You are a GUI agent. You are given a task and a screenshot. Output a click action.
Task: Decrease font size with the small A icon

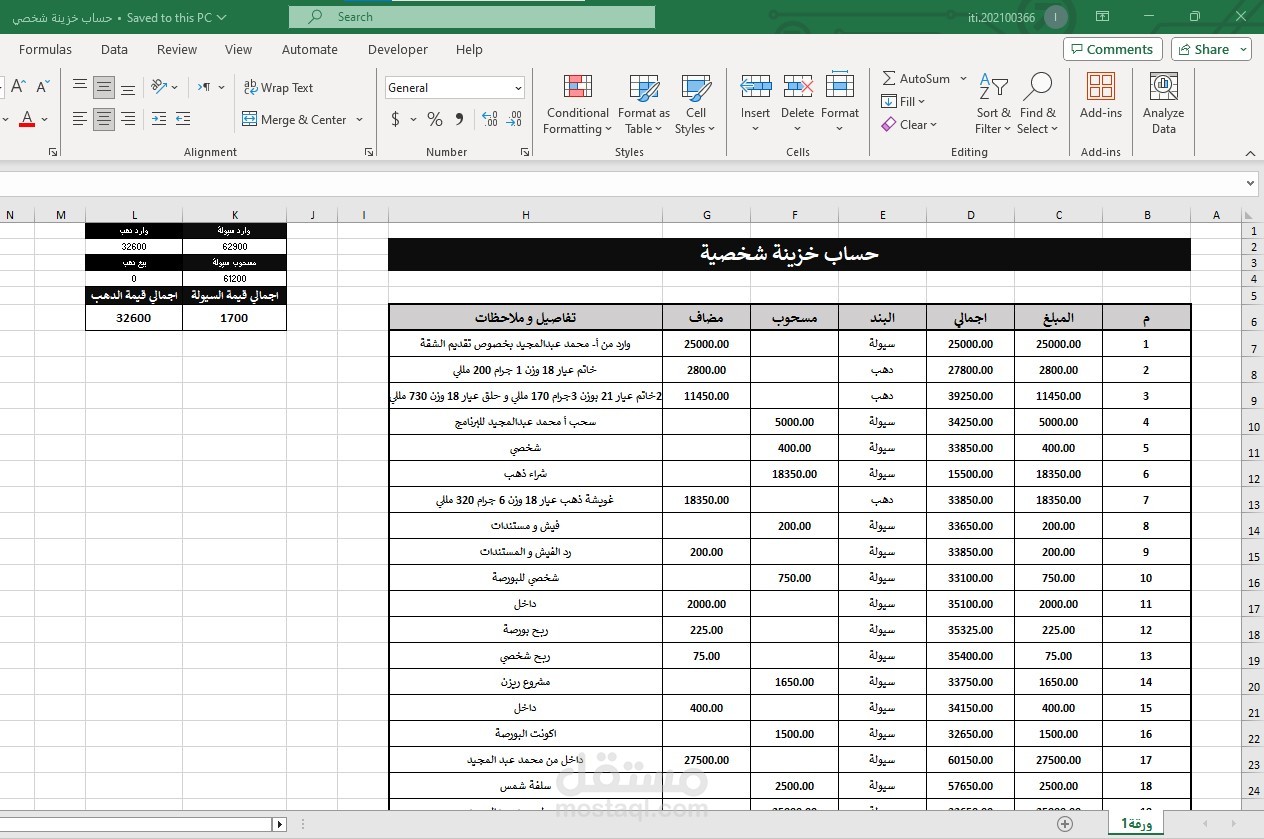pos(42,87)
